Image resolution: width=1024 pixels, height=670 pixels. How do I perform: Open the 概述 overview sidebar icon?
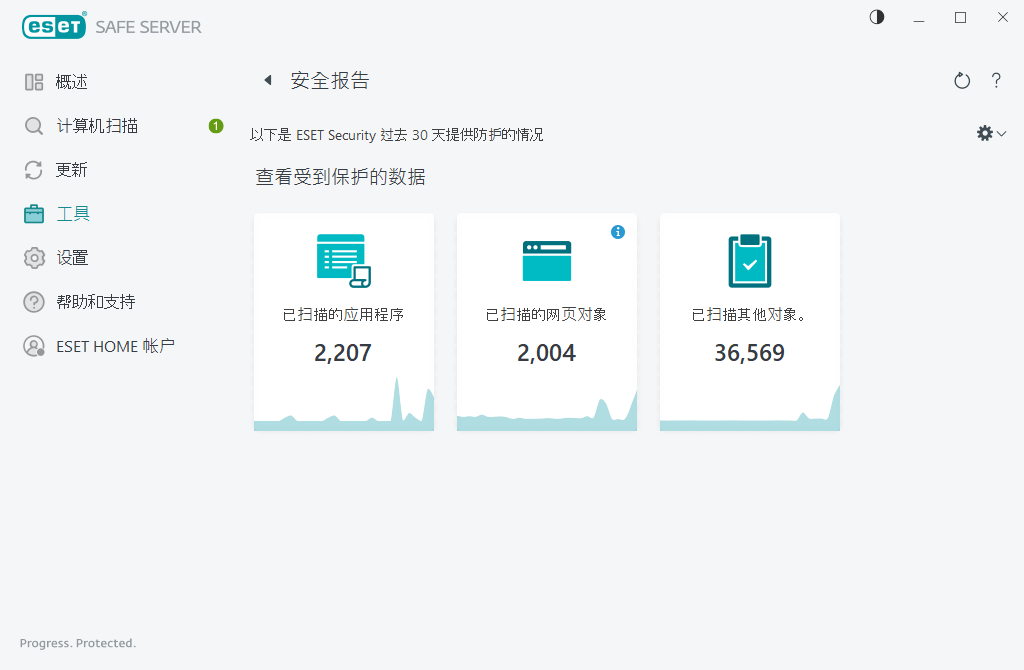[33, 81]
